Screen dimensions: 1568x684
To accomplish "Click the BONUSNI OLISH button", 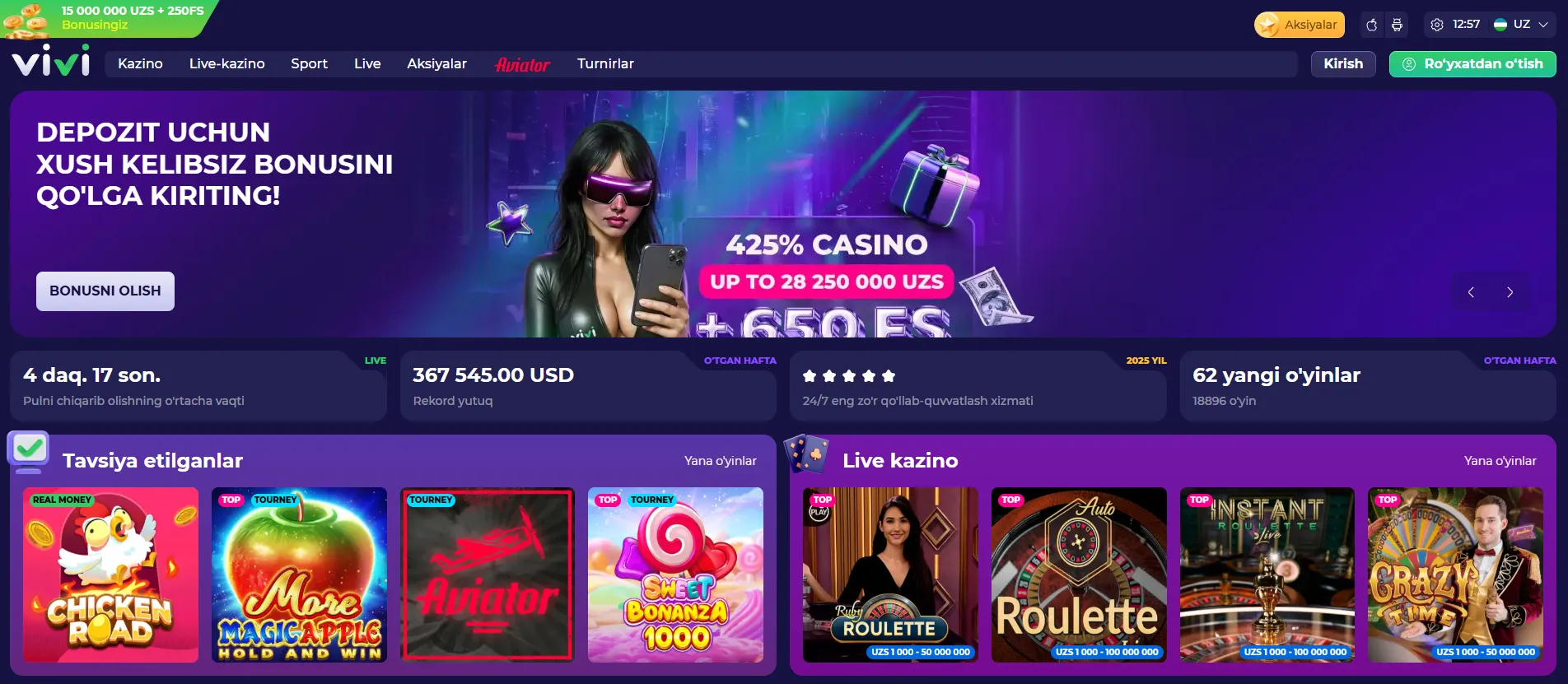I will click(105, 291).
